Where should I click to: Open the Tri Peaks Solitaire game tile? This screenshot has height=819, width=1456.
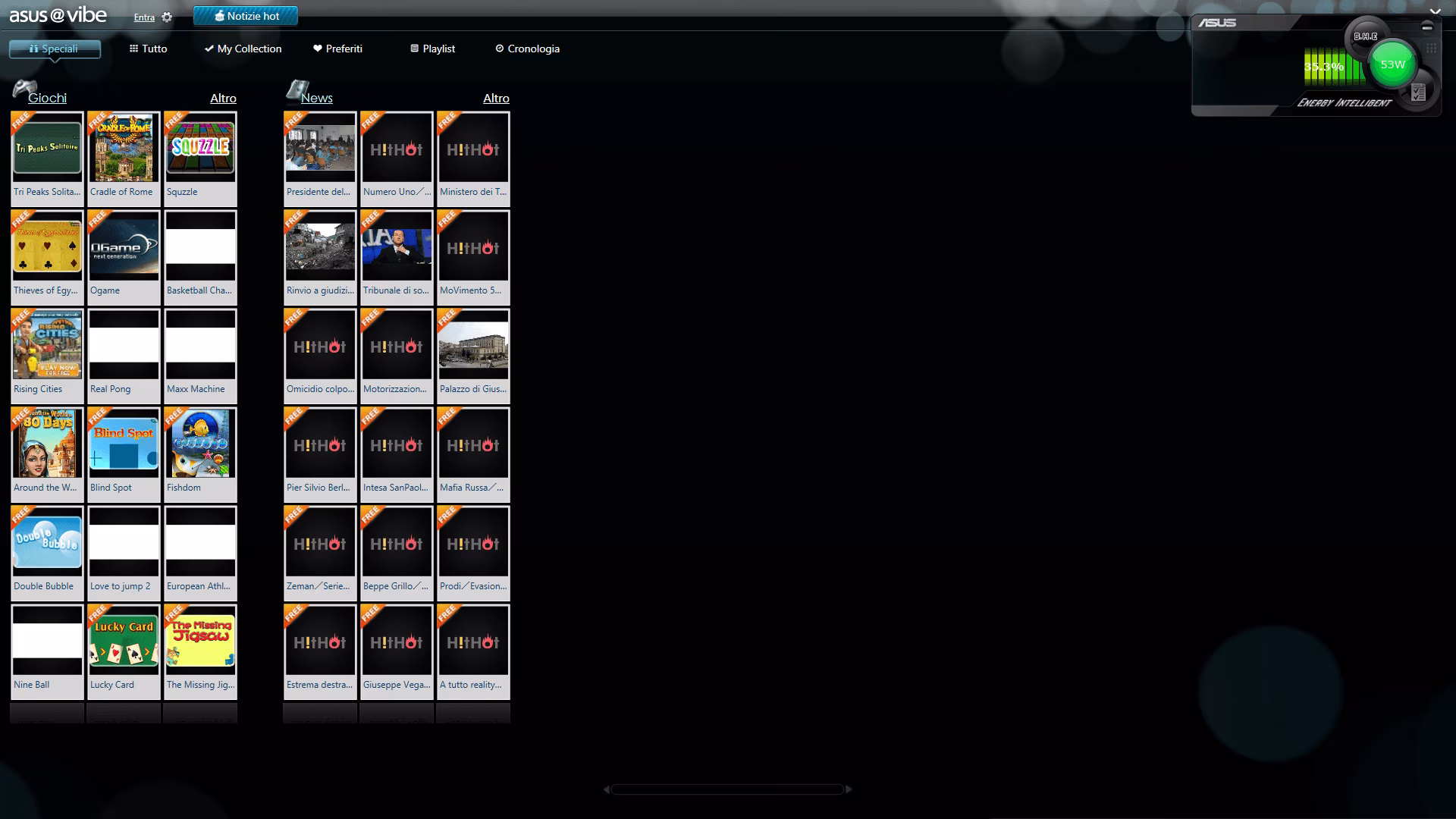click(47, 159)
